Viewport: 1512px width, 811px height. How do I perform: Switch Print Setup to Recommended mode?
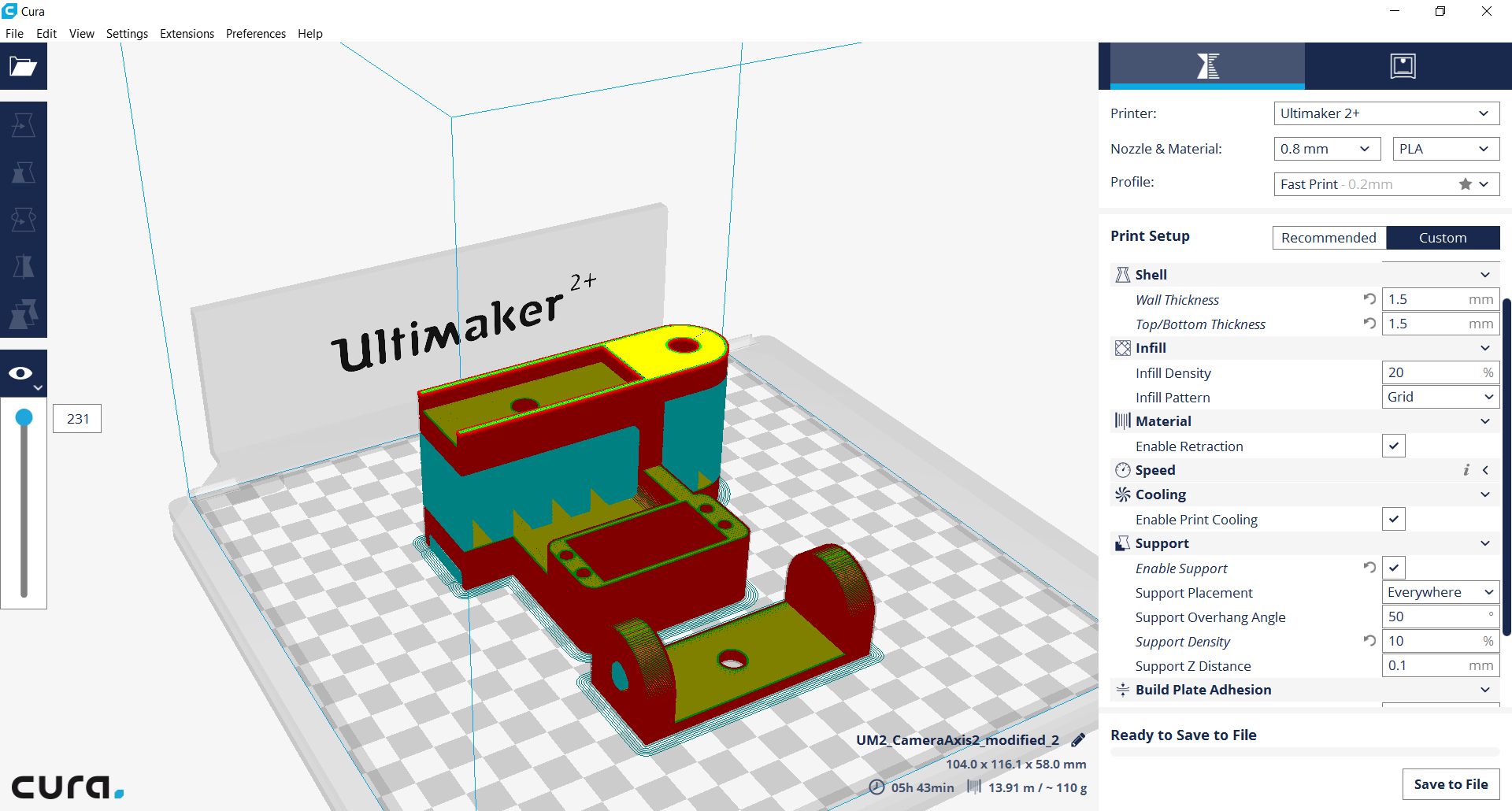coord(1329,238)
